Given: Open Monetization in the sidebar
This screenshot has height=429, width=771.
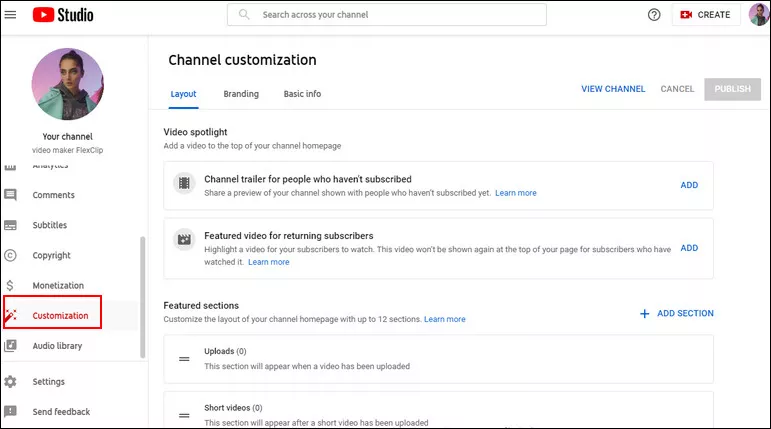Looking at the screenshot, I should click(x=58, y=285).
